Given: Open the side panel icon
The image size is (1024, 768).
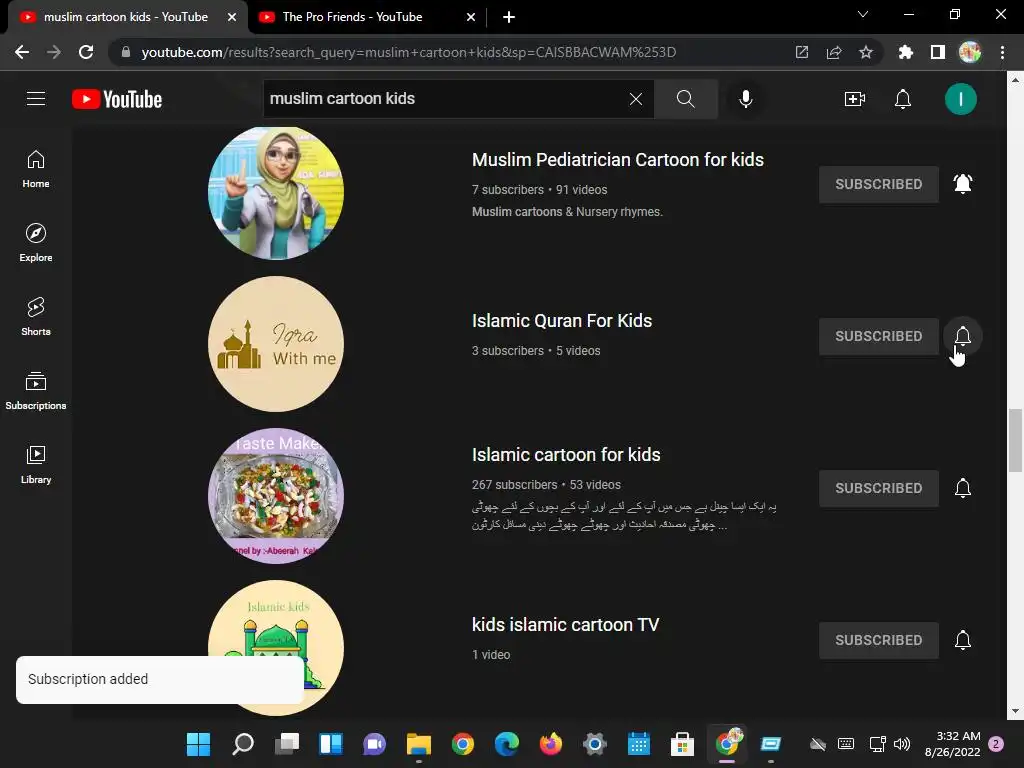Looking at the screenshot, I should (938, 52).
